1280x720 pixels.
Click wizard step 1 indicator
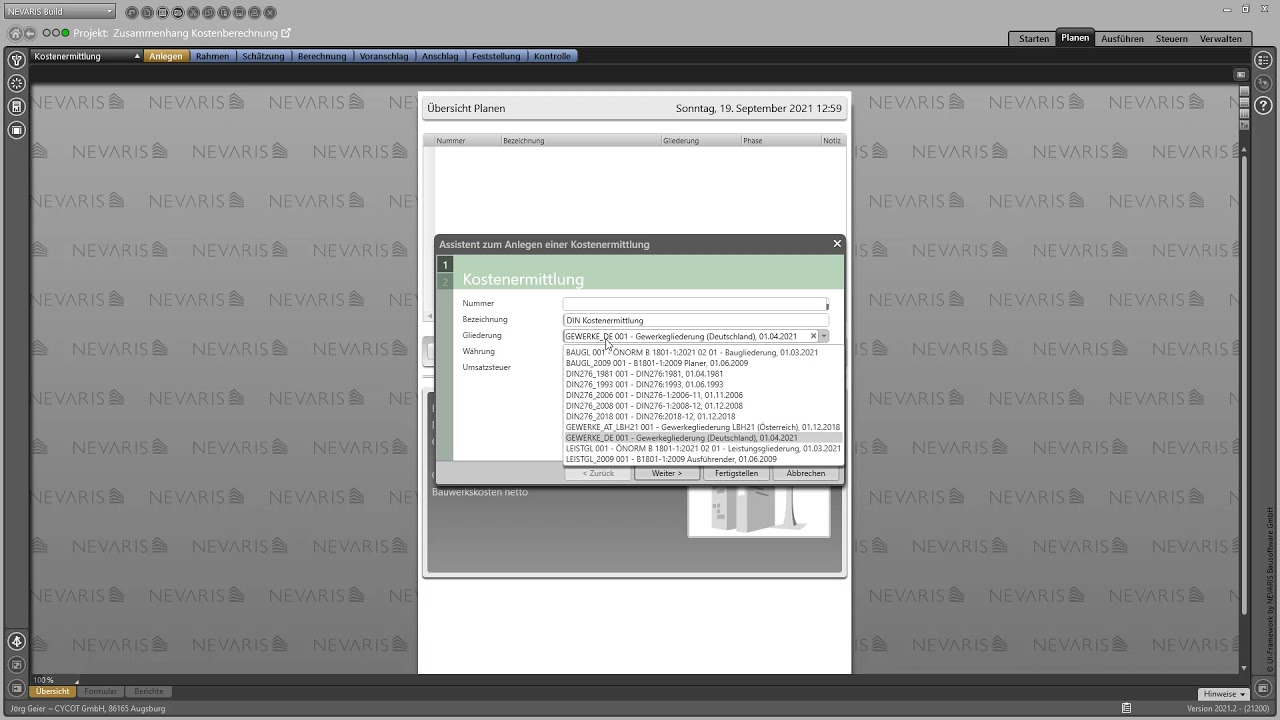point(445,265)
